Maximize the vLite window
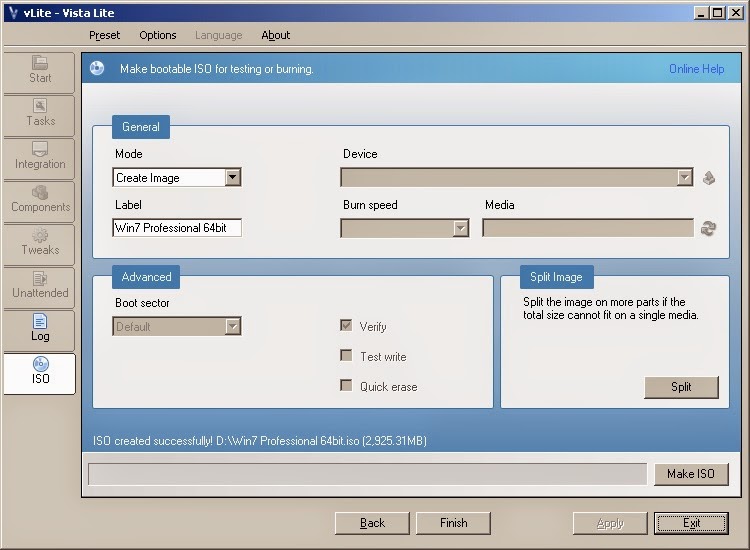Image resolution: width=750 pixels, height=550 pixels. pos(717,13)
